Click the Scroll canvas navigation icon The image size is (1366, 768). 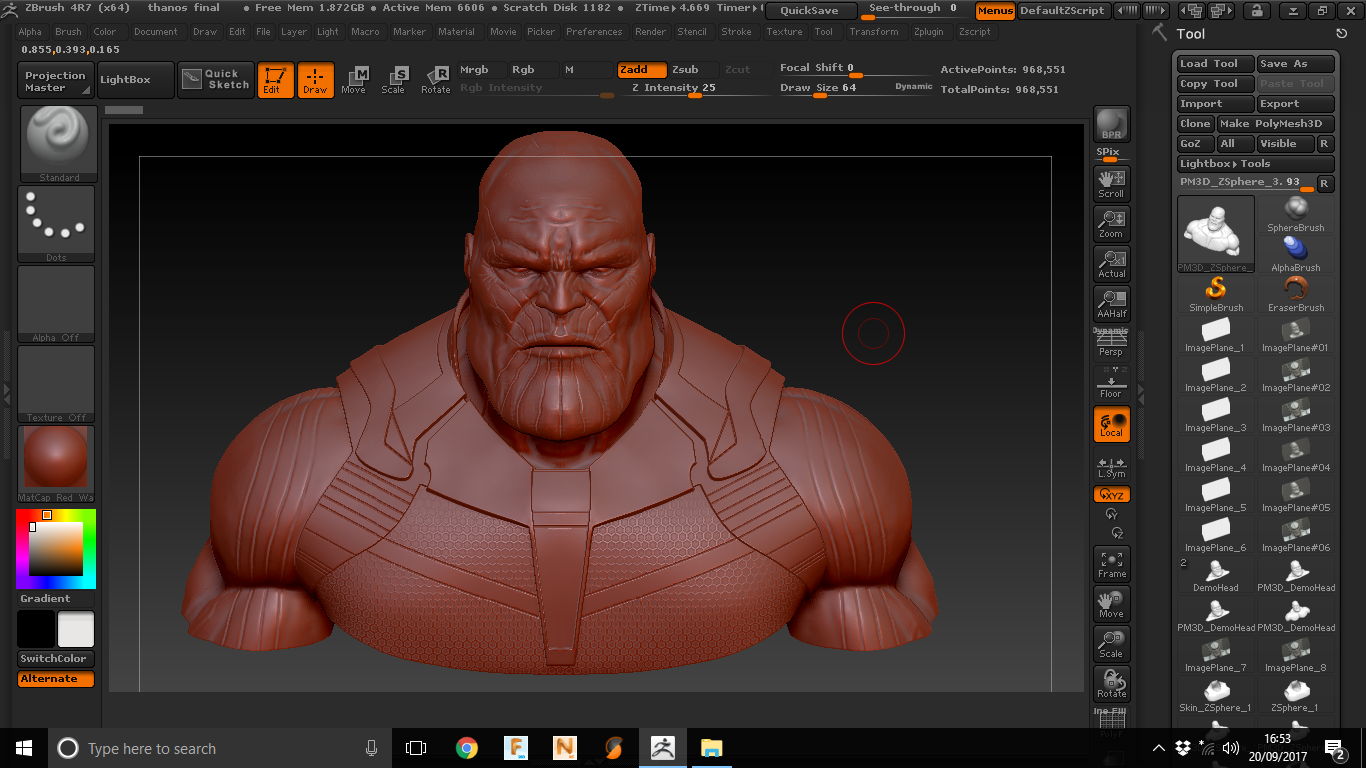click(1111, 184)
